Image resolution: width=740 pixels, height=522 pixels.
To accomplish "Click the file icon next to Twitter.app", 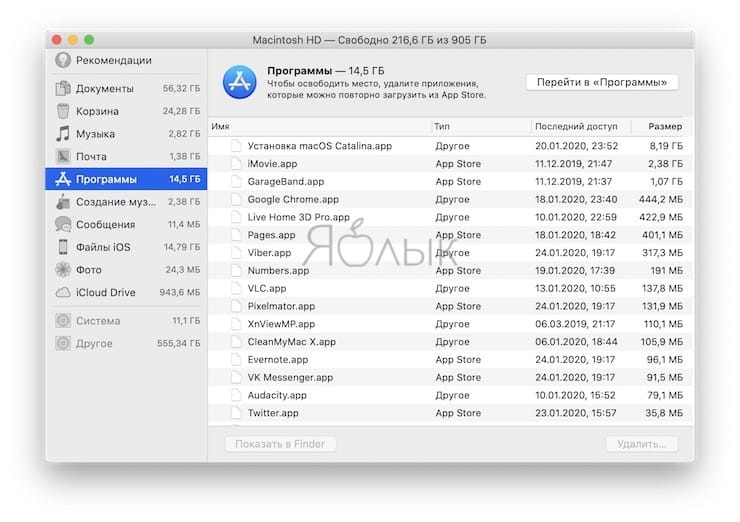I will (x=236, y=413).
